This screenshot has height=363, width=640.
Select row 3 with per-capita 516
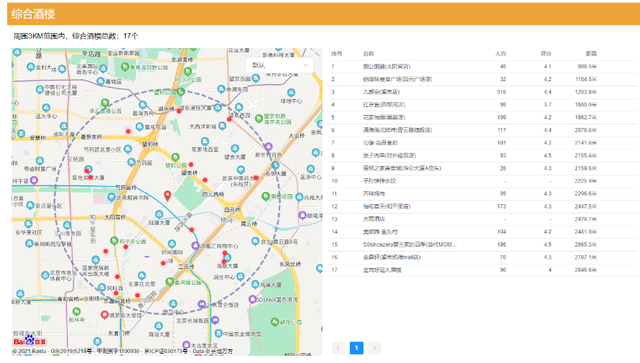482,92
